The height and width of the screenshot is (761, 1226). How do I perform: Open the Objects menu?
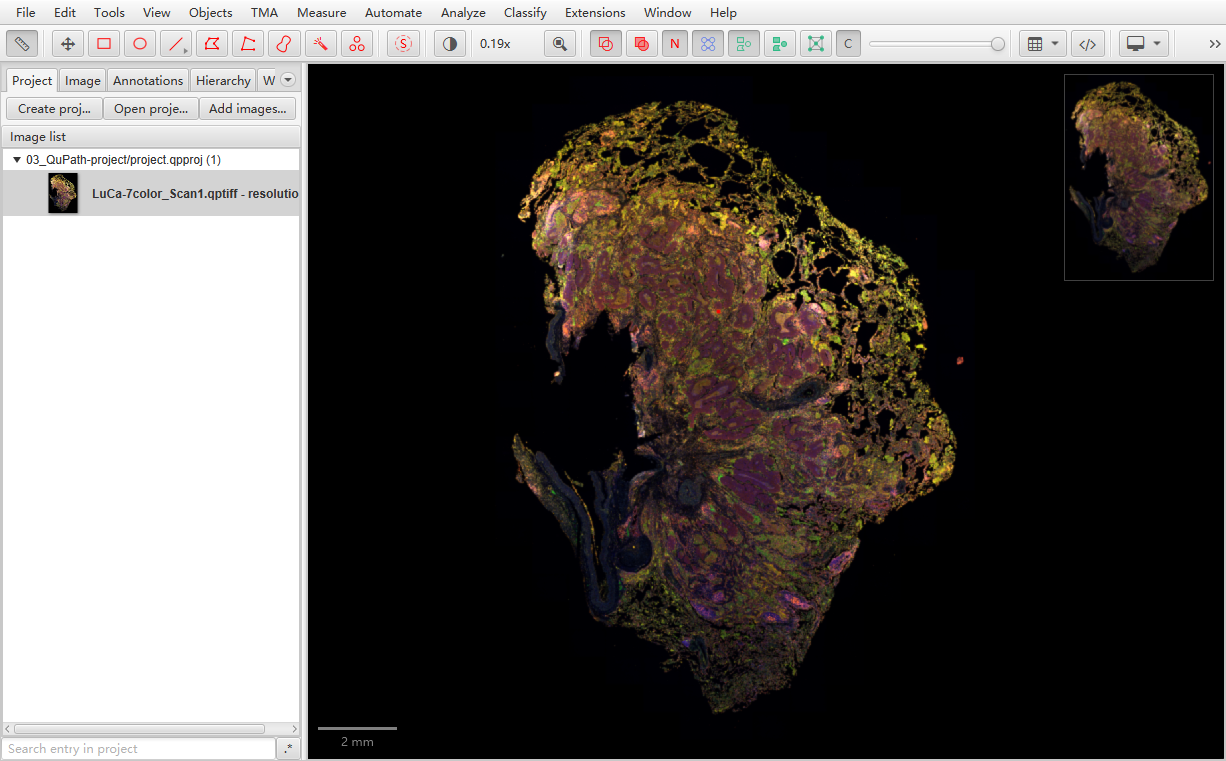click(211, 12)
